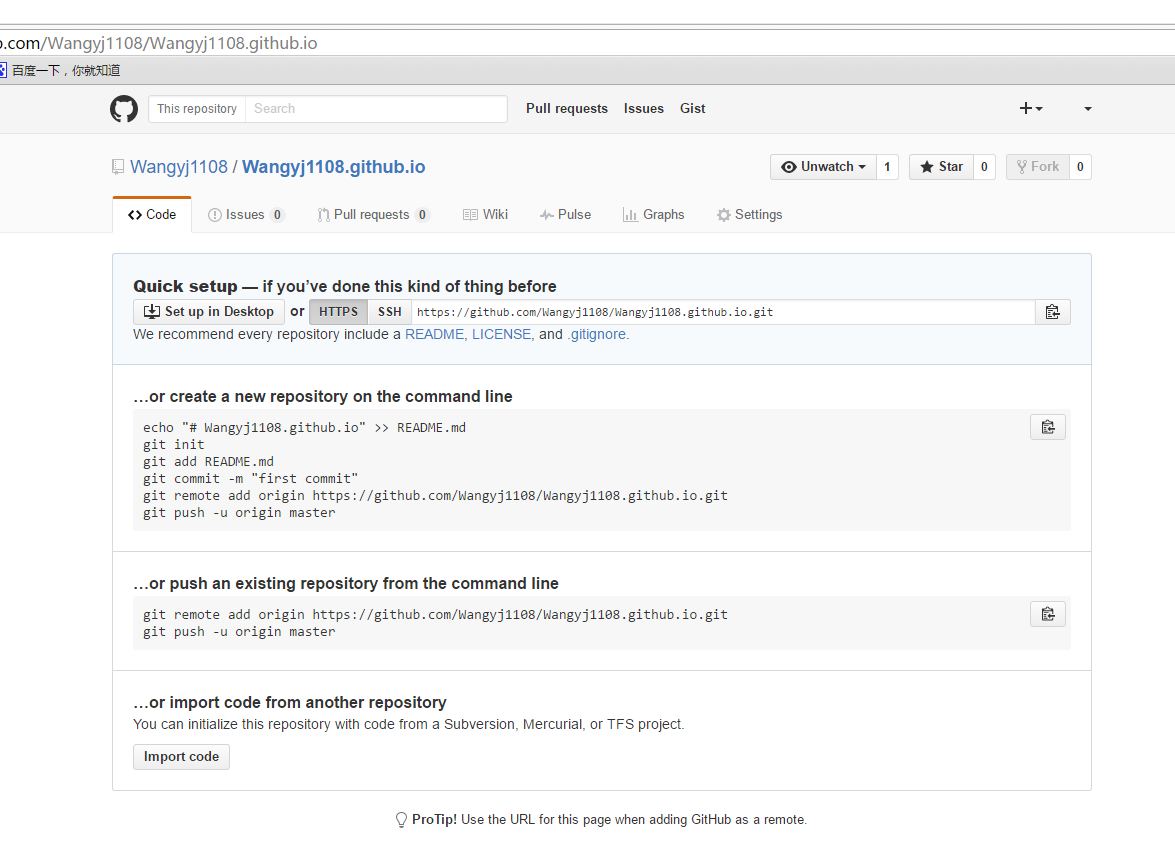Viewport: 1175px width, 859px height.
Task: Click the Import code button
Action: coord(181,757)
